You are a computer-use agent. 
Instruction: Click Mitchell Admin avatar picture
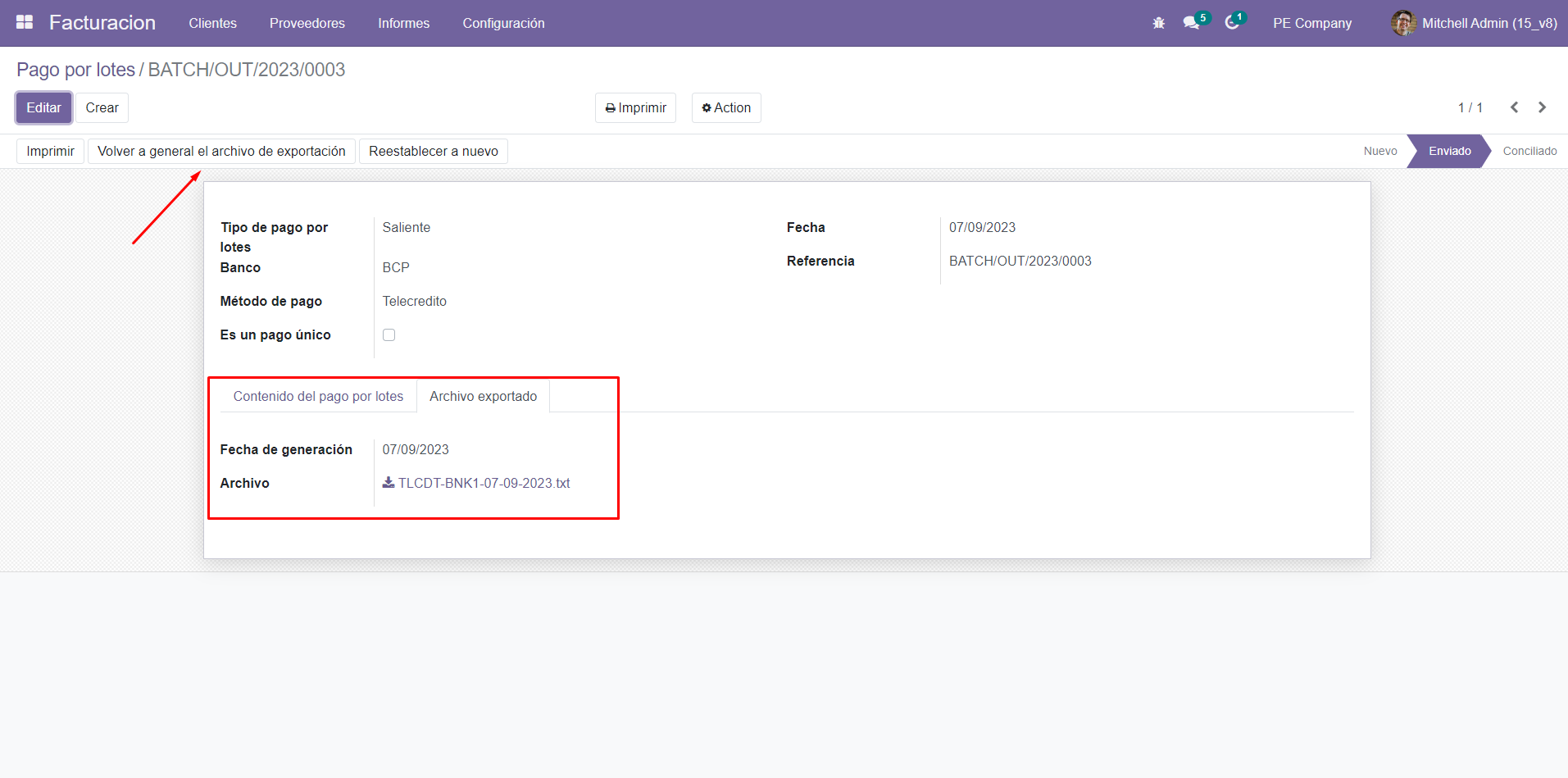1403,23
